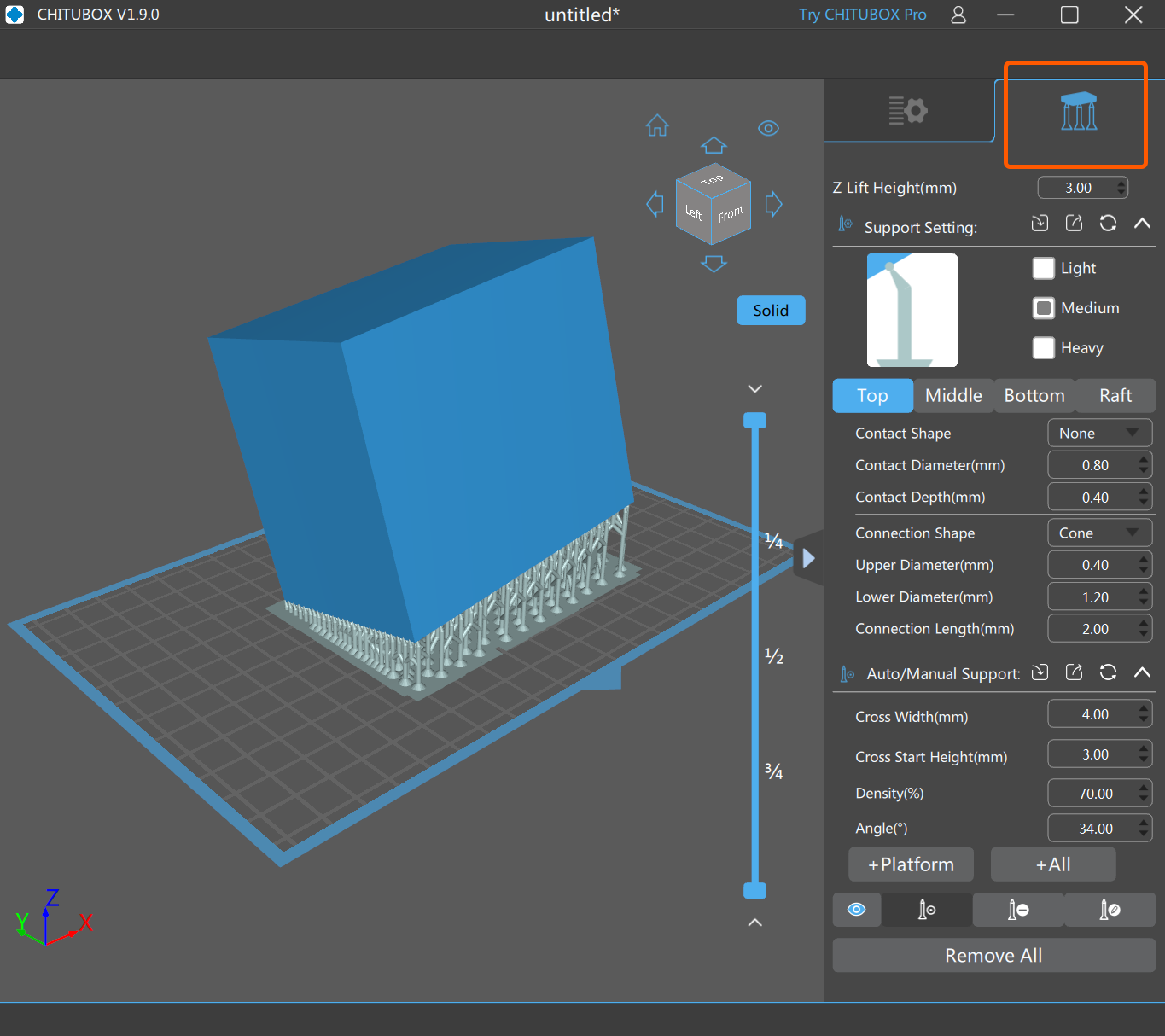
Task: Click the eye view-mode icon above the view cube
Action: 768,128
